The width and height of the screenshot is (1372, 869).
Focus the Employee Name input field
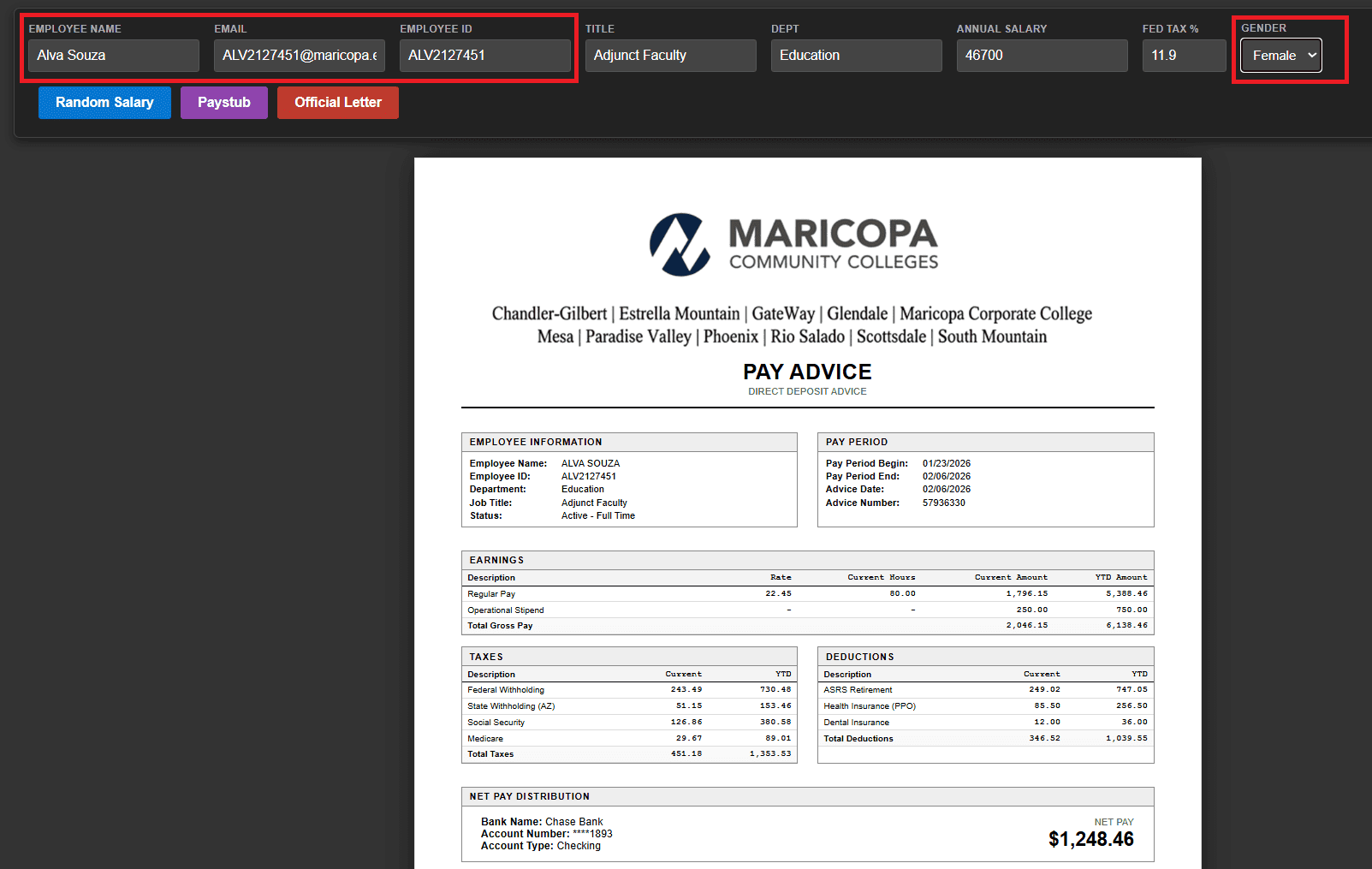coord(113,56)
